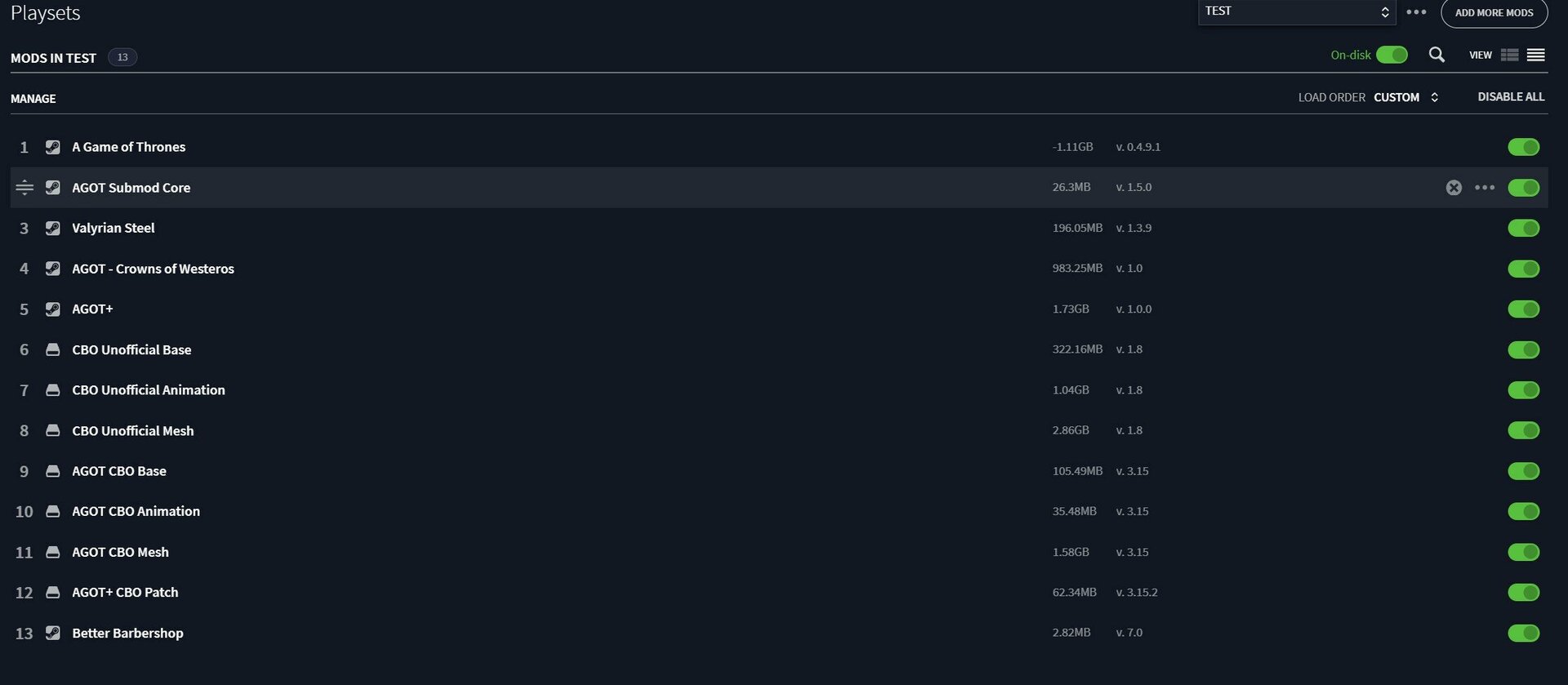Disable the AGOT+ CBO Patch toggle

tap(1523, 592)
